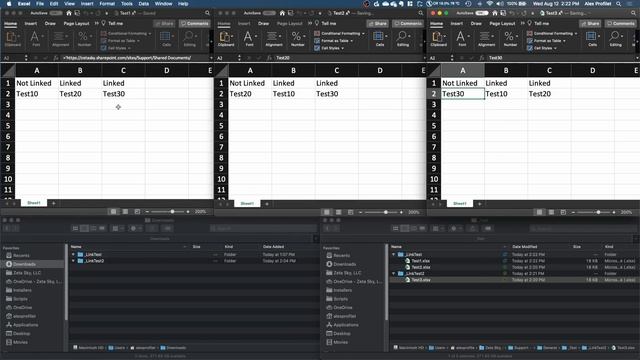Open Clipboard group in Test2 Excel window
Screen dimensions: 640x360
pyautogui.click(x=226, y=39)
